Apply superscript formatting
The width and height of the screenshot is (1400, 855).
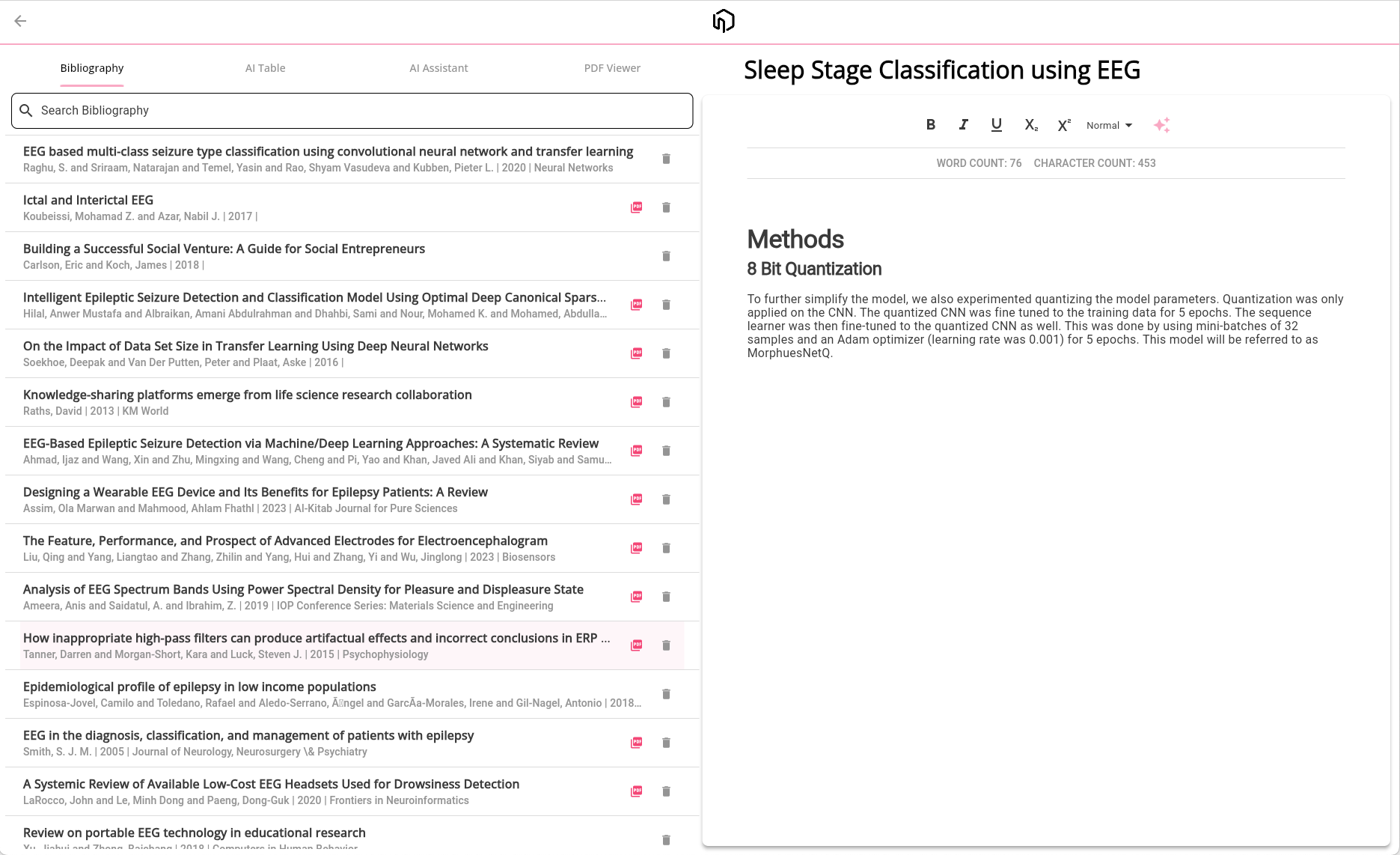(x=1063, y=125)
